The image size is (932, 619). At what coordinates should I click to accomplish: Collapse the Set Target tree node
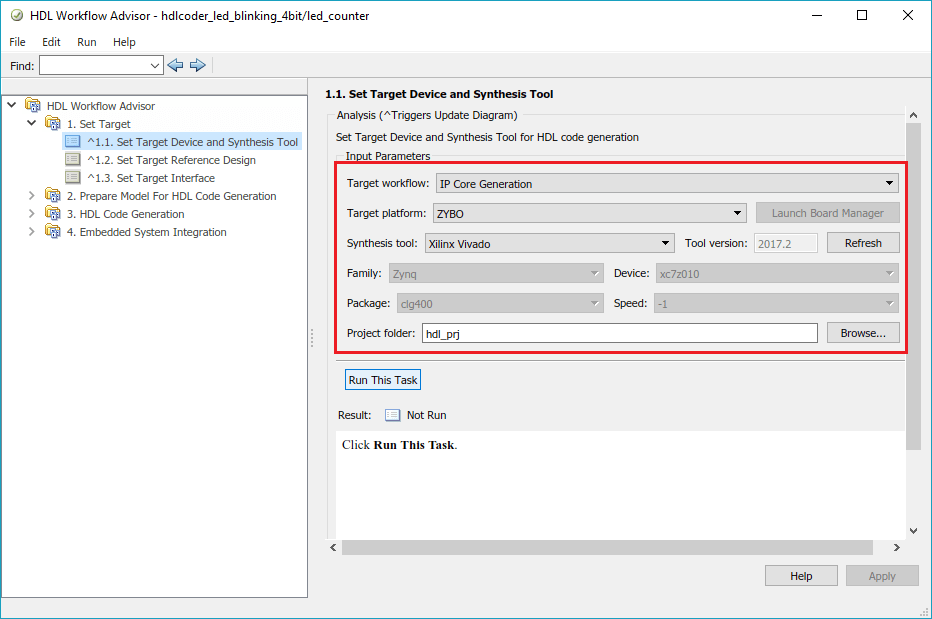[32, 124]
